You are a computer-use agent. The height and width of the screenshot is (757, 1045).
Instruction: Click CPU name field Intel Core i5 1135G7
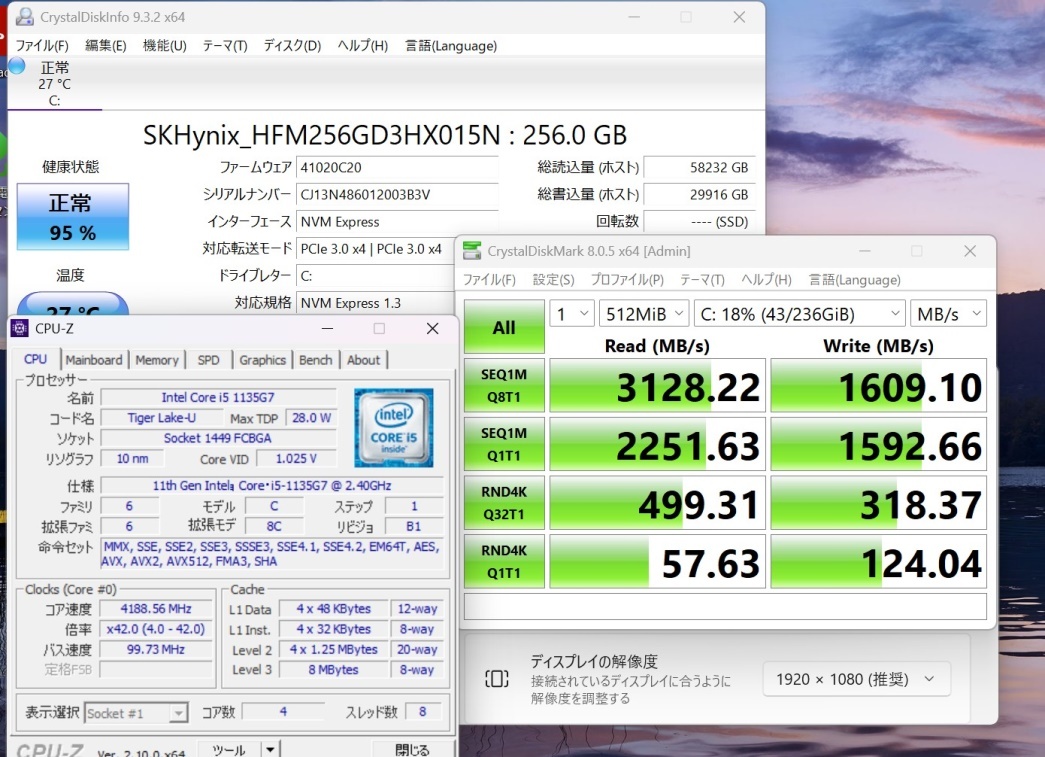(x=218, y=397)
